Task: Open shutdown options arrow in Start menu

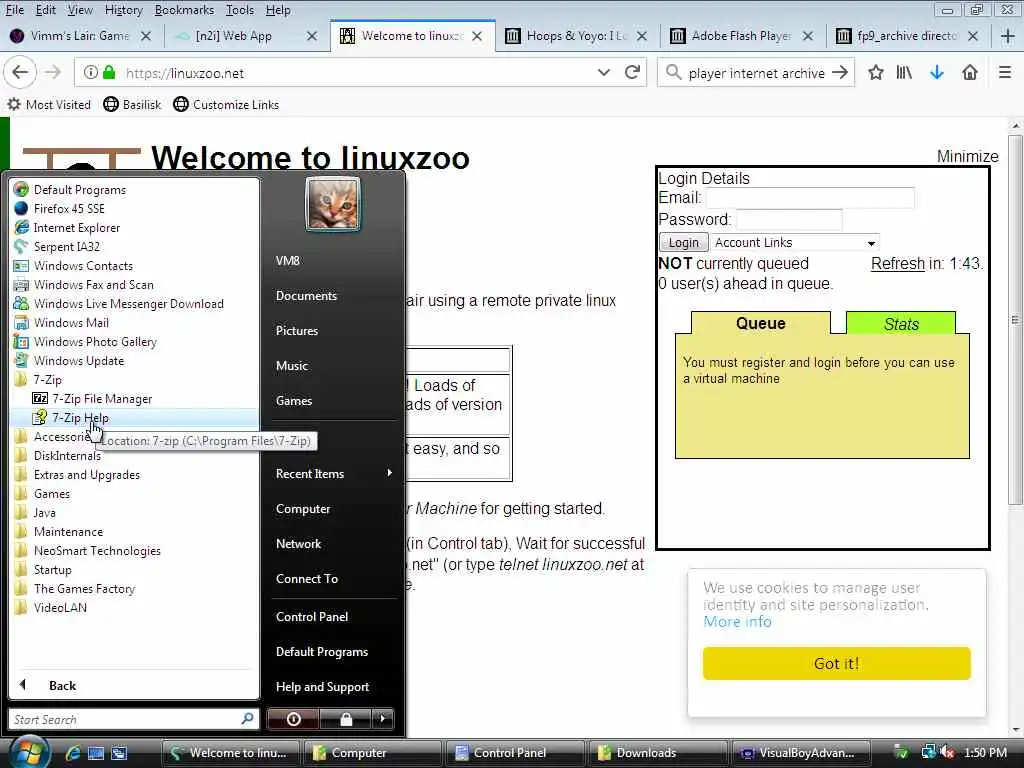Action: (x=383, y=719)
